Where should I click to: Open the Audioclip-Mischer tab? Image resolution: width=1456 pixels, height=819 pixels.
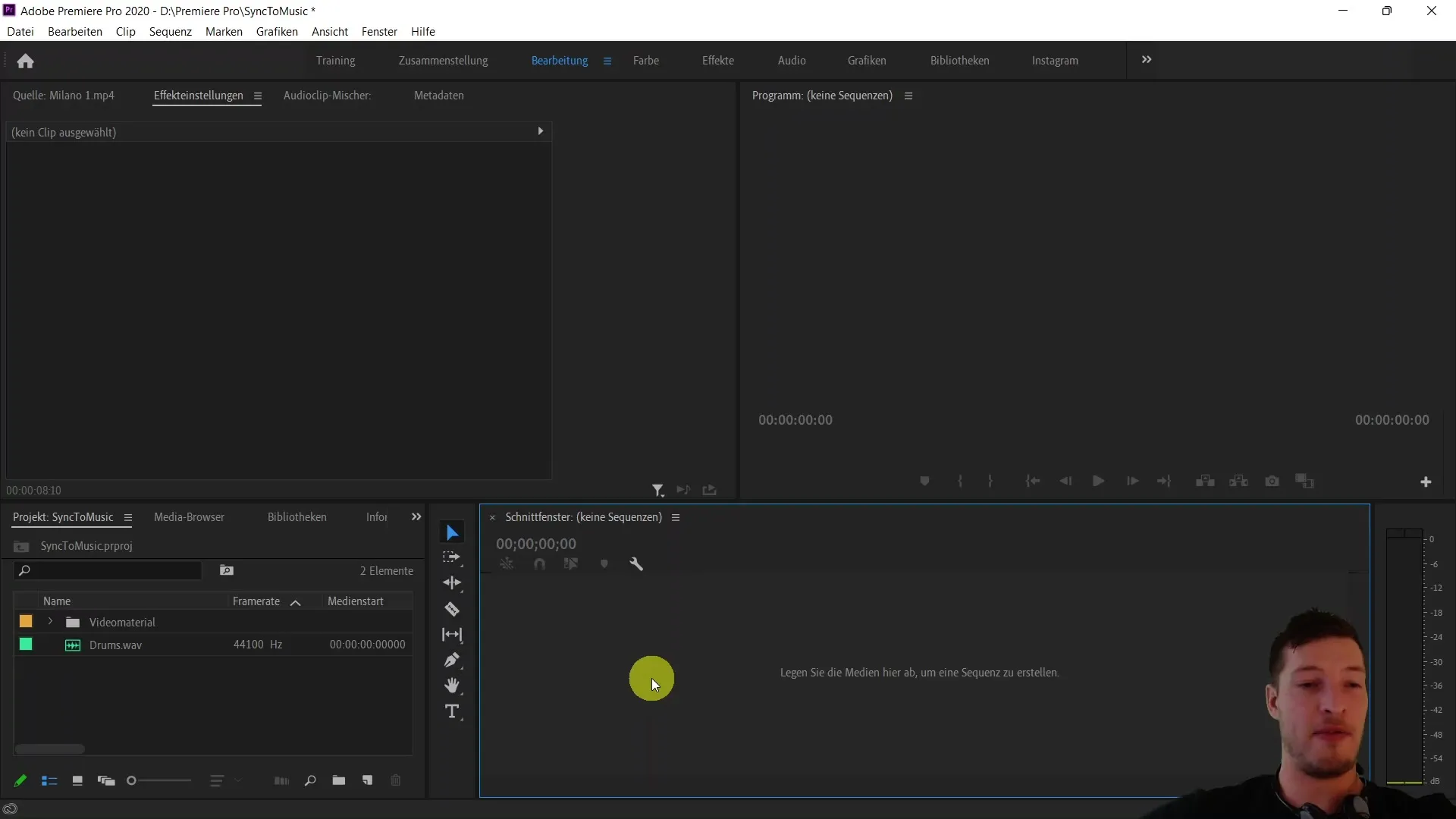pos(327,96)
